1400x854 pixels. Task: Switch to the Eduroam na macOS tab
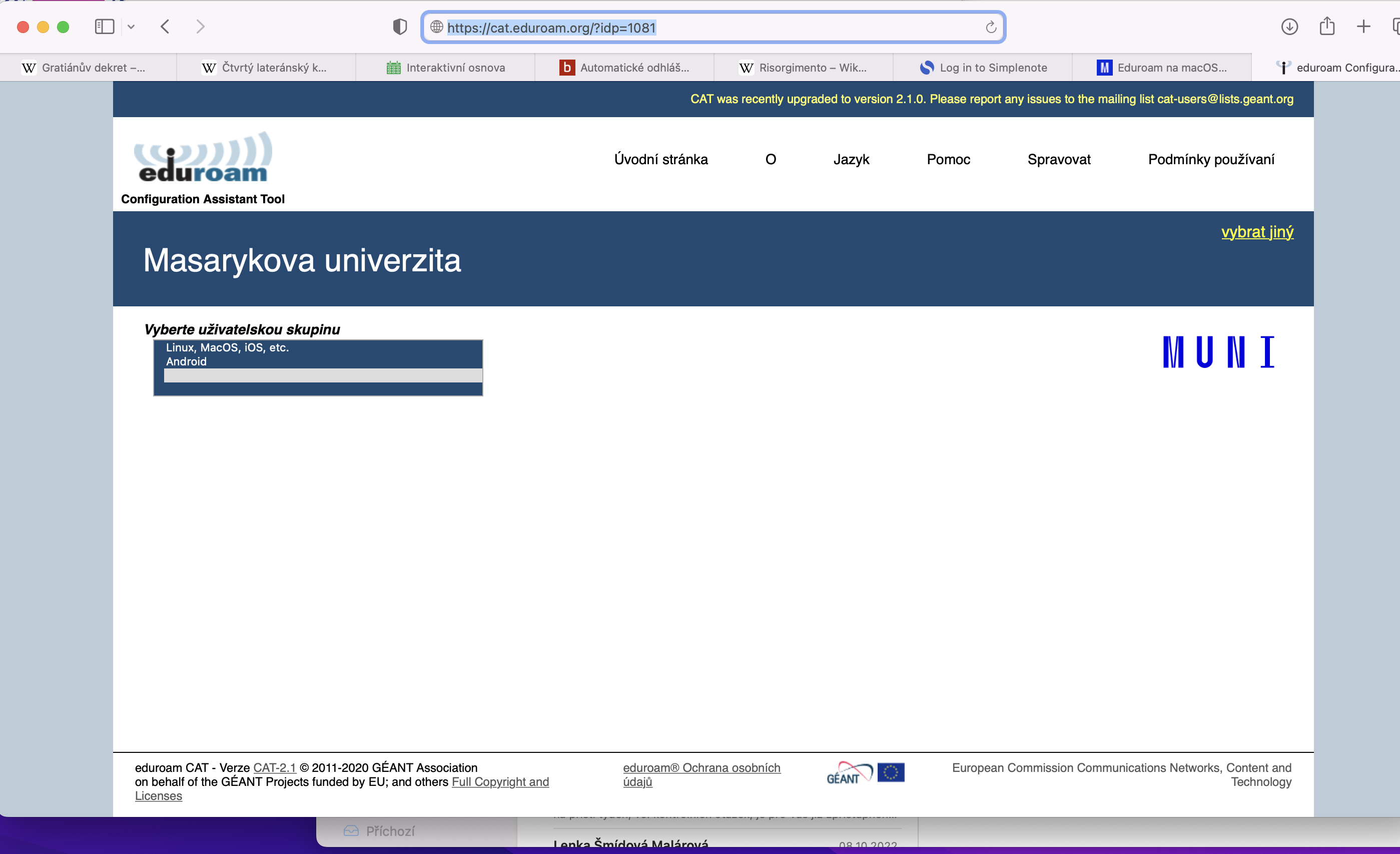(1162, 68)
